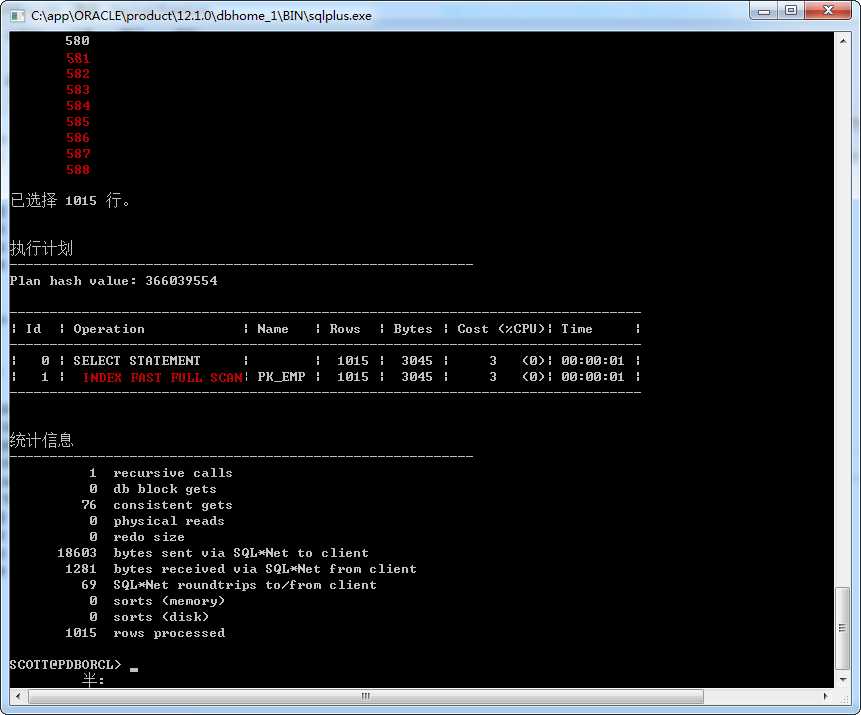Click the PK_EMP index name
The width and height of the screenshot is (861, 715).
click(x=281, y=377)
